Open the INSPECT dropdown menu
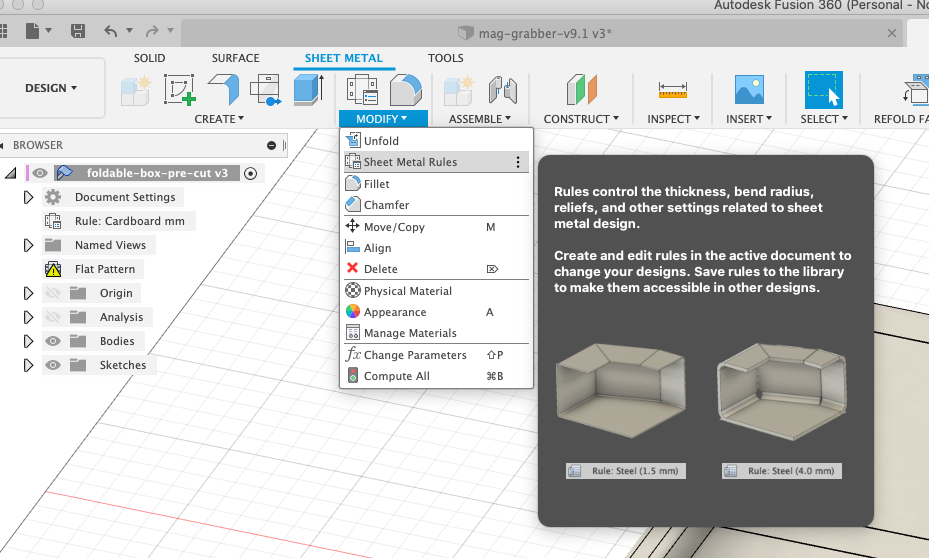 click(x=674, y=119)
